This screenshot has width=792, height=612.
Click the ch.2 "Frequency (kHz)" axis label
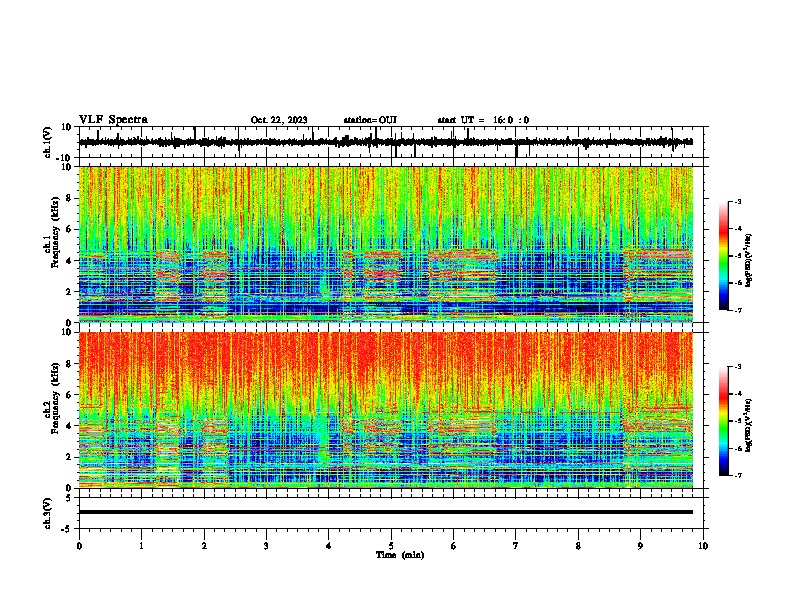pos(55,398)
